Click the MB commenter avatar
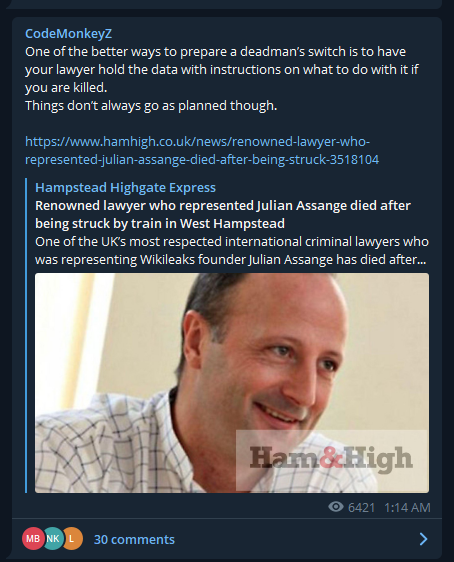 pos(33,539)
